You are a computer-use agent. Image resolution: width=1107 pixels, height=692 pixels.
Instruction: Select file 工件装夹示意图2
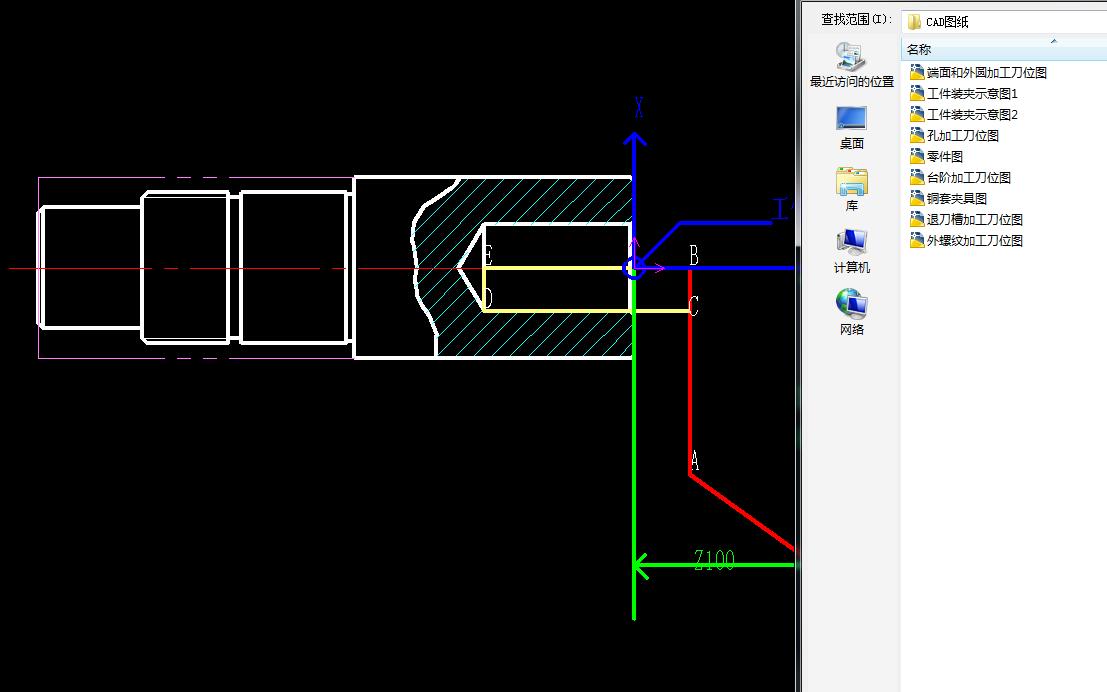(x=964, y=114)
